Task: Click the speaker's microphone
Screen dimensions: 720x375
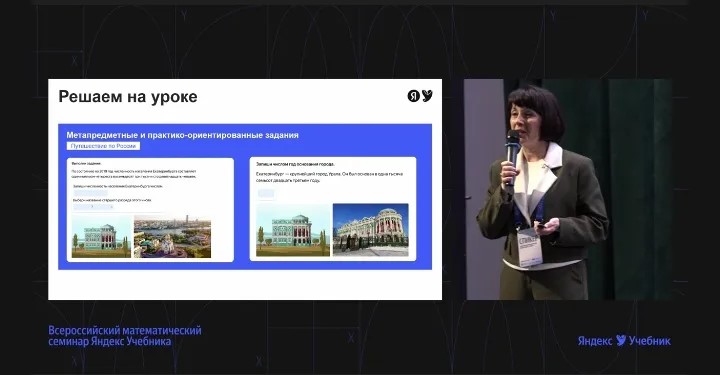Action: [x=512, y=156]
